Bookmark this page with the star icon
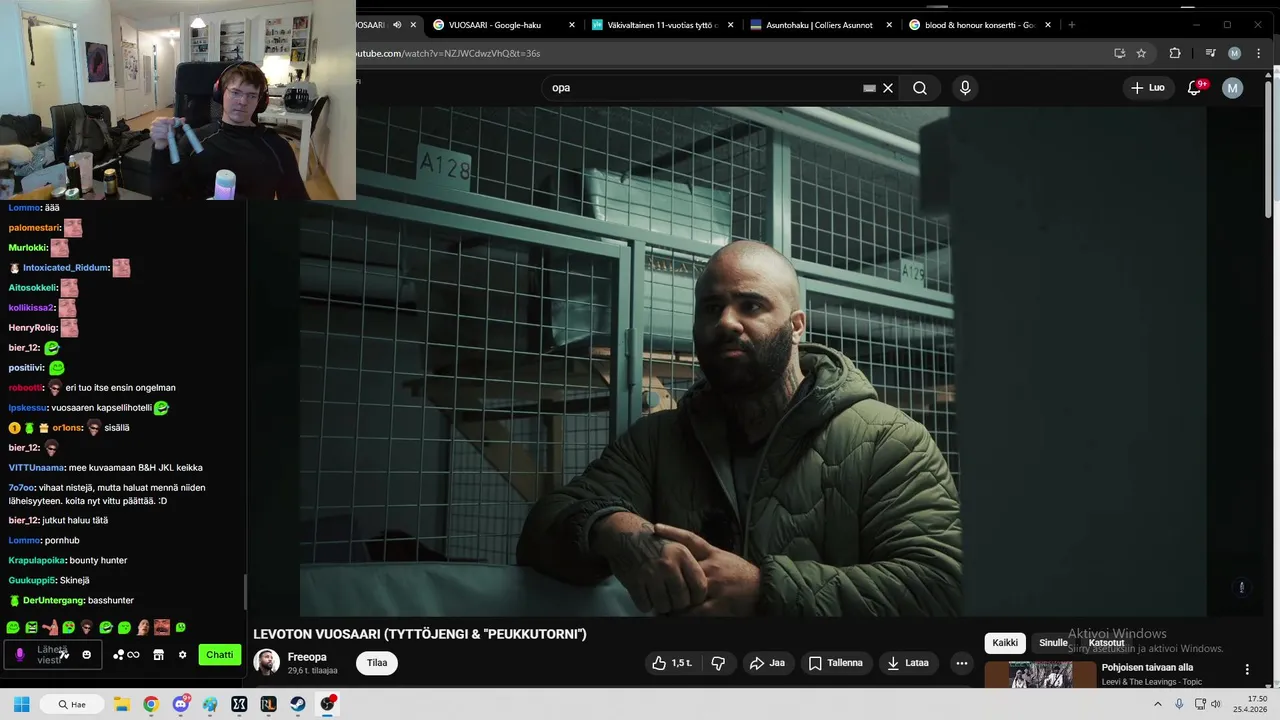Screen dimensions: 1280x720 1141,53
